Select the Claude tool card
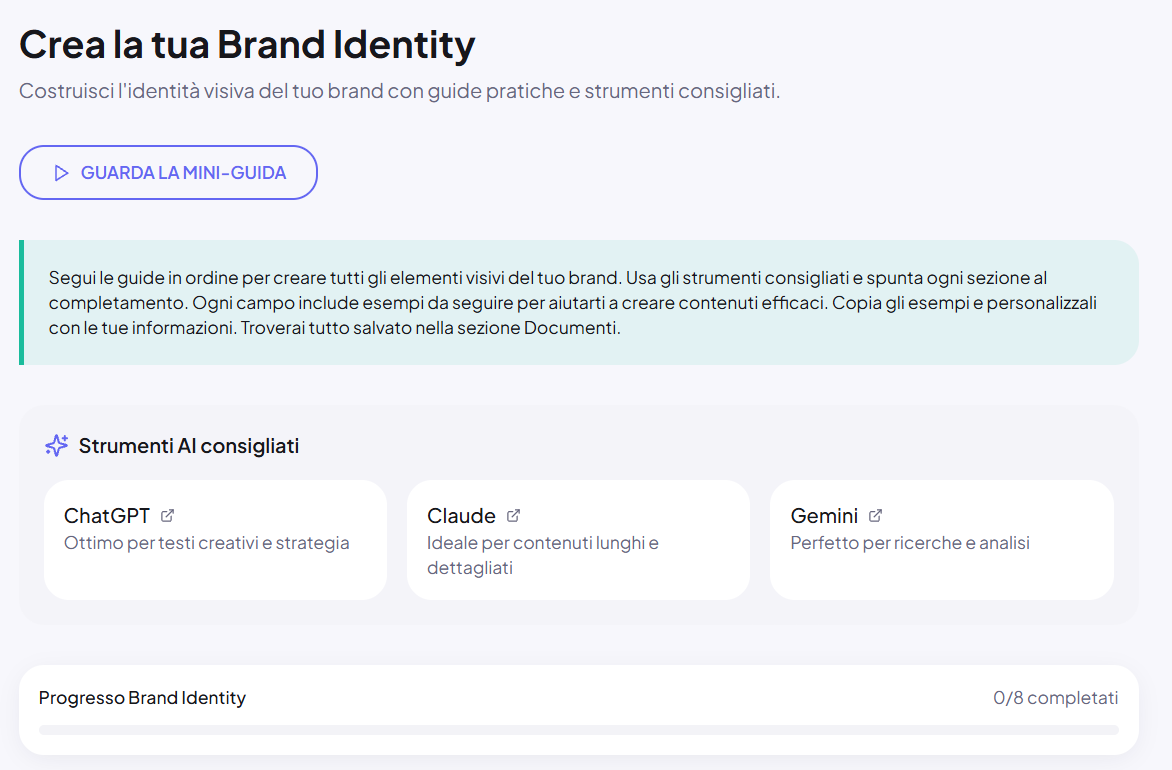This screenshot has height=770, width=1172. [579, 540]
